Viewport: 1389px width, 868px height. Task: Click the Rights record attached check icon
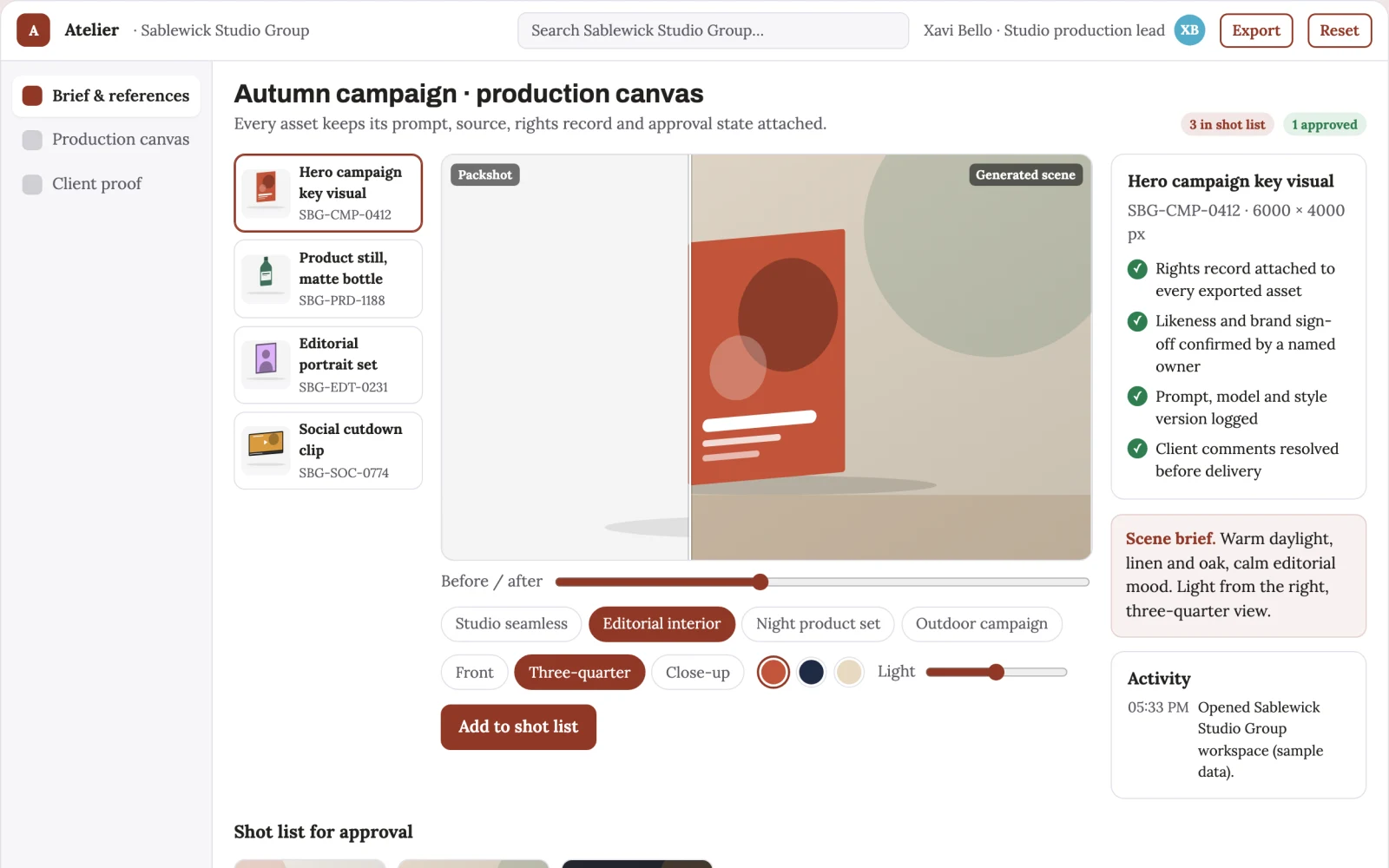(x=1137, y=269)
